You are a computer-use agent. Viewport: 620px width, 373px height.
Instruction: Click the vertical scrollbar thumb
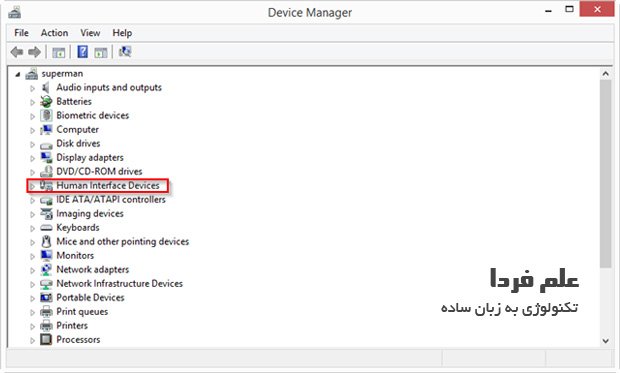coord(605,174)
